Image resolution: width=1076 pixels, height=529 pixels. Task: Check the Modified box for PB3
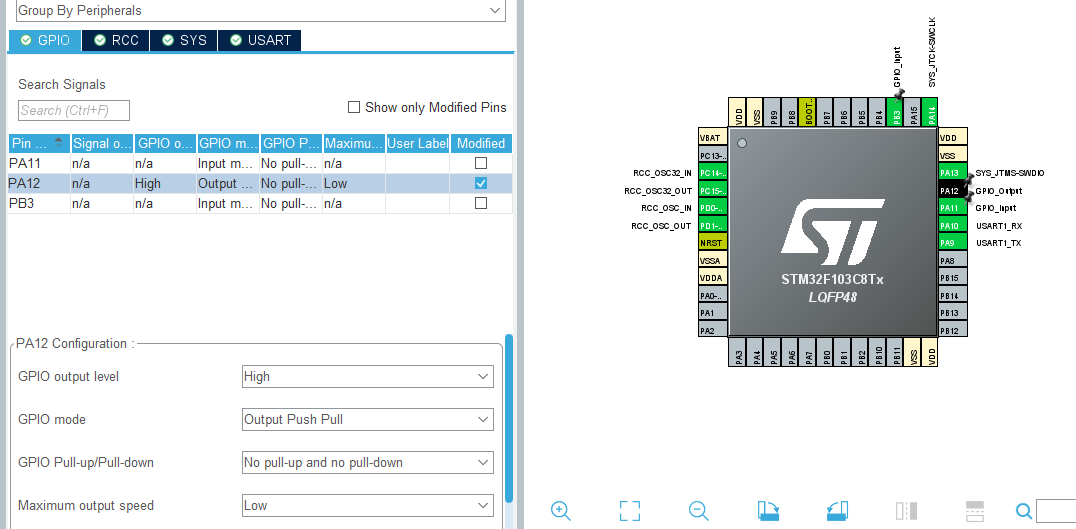[481, 203]
